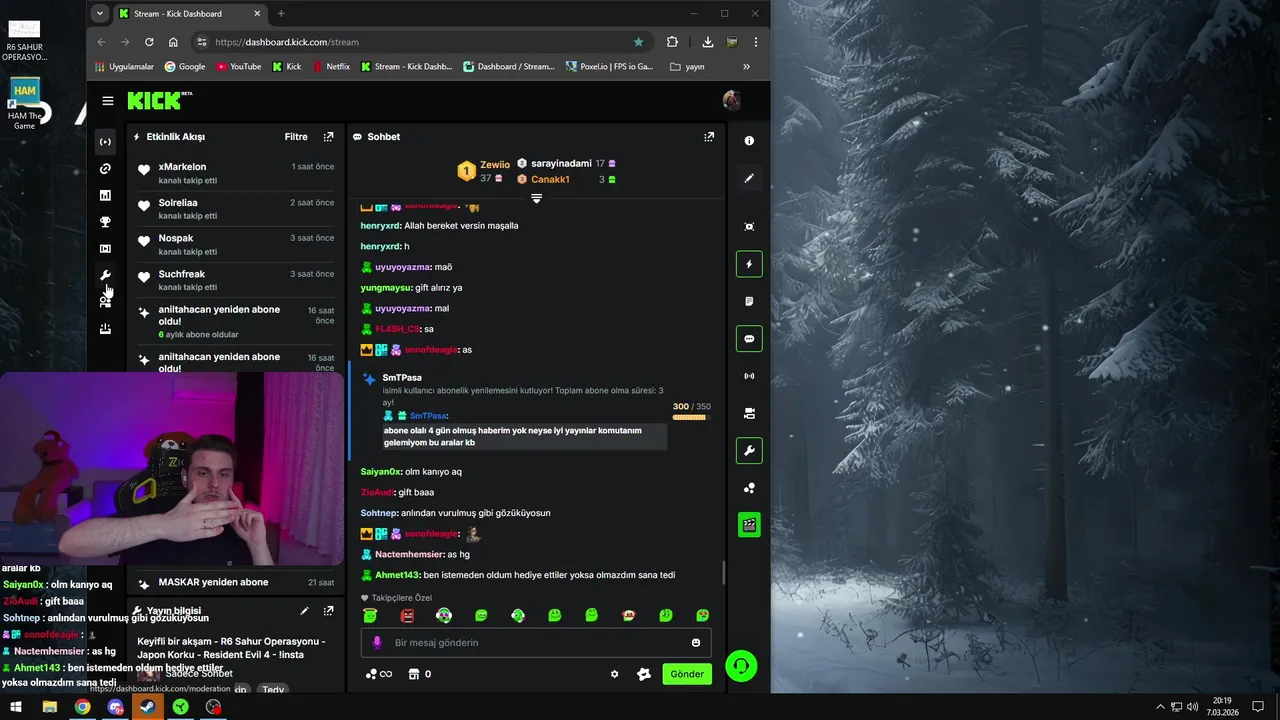Collapse the leaderboard arrow under Zewiio
Viewport: 1280px width, 720px height.
[536, 199]
